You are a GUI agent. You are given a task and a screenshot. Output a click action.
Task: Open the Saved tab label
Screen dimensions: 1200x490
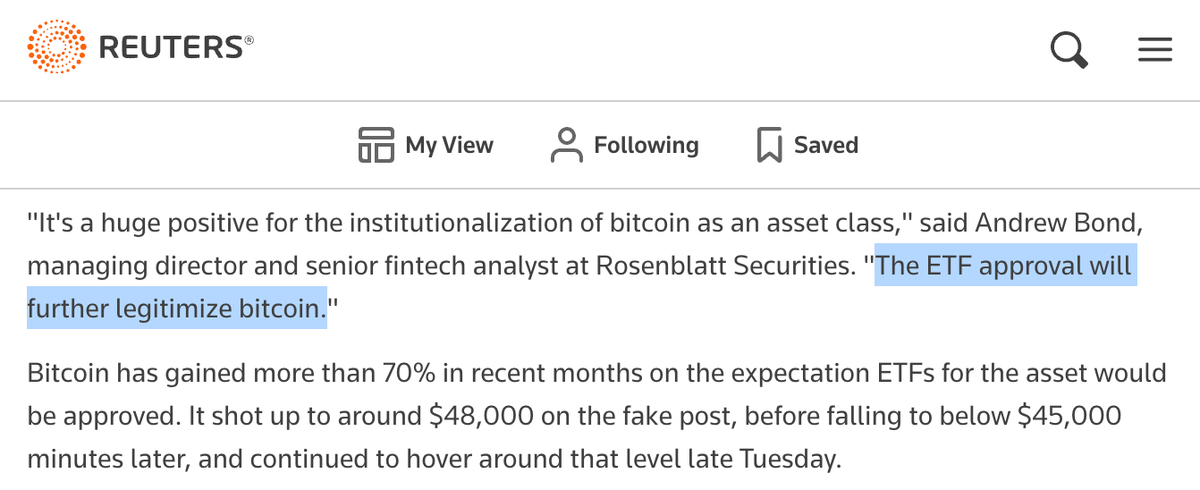tap(826, 145)
